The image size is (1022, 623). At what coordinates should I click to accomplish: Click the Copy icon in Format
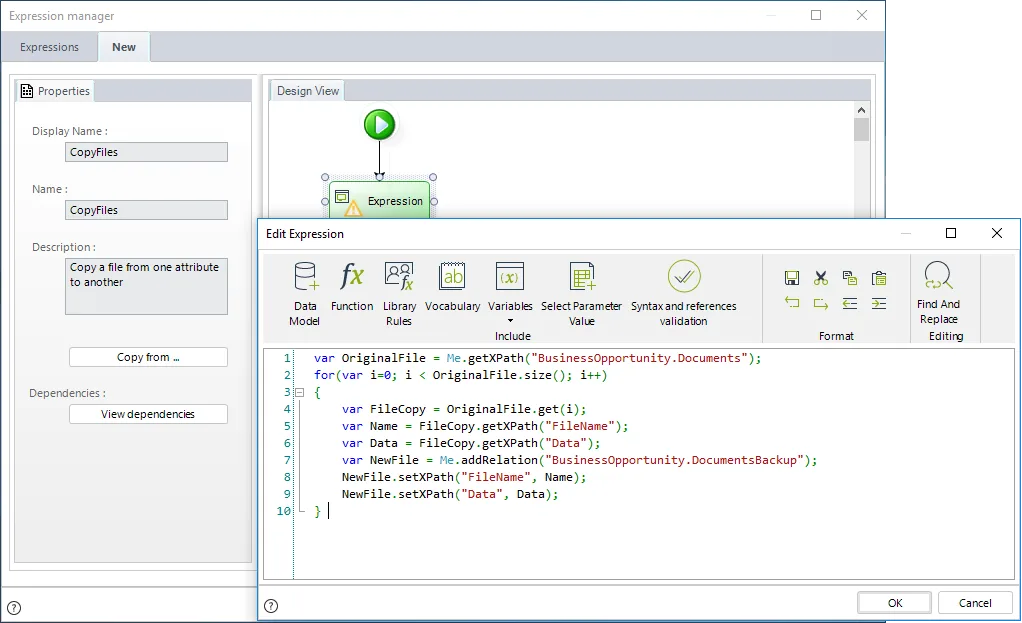849,278
